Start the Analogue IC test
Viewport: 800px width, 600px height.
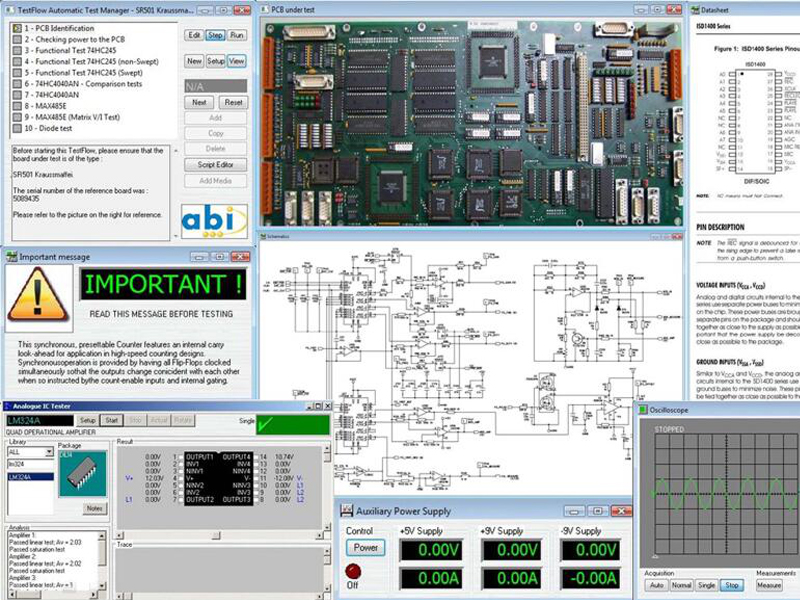point(111,420)
